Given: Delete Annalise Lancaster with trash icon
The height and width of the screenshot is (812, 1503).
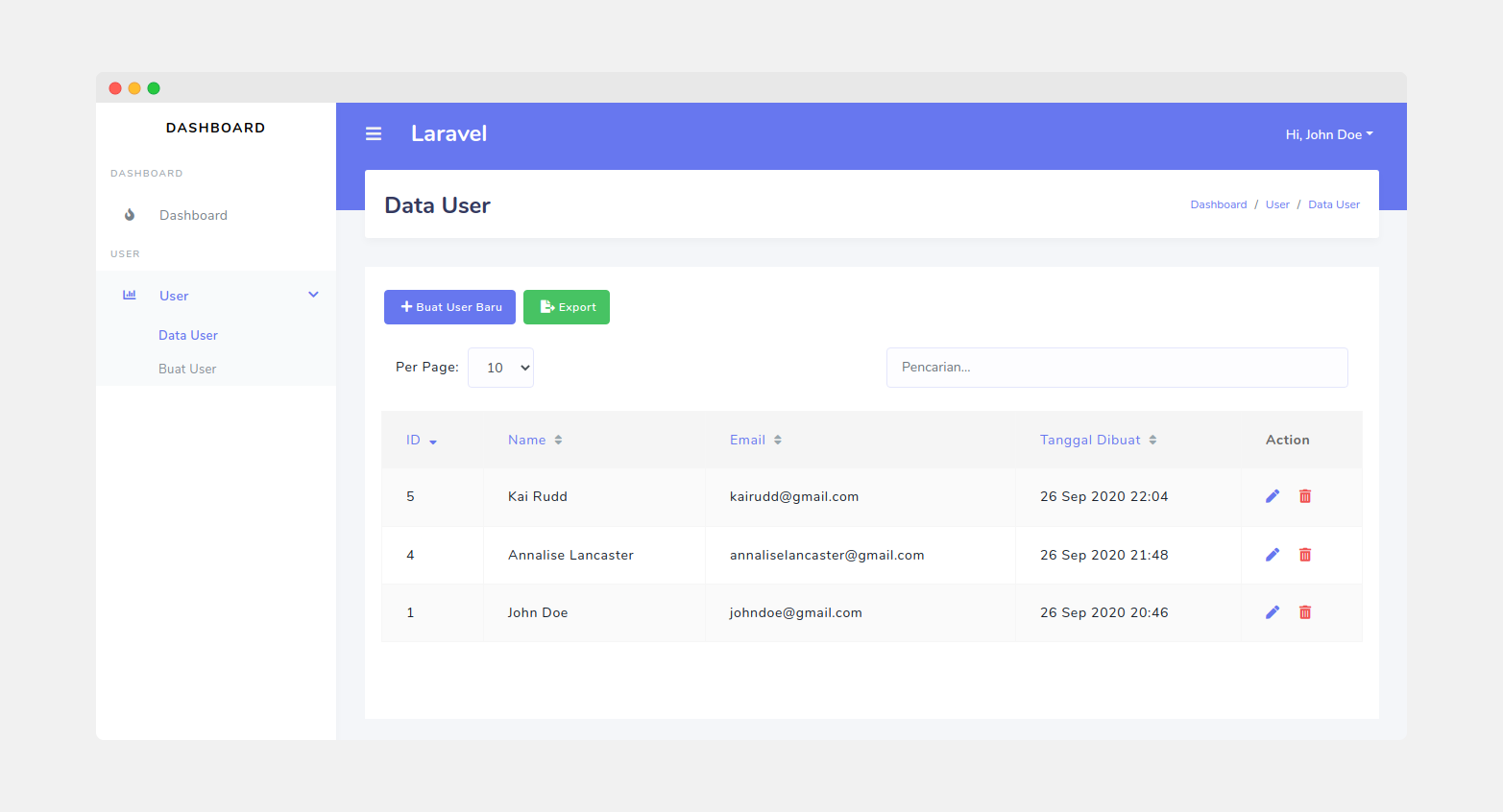Looking at the screenshot, I should click(x=1305, y=555).
